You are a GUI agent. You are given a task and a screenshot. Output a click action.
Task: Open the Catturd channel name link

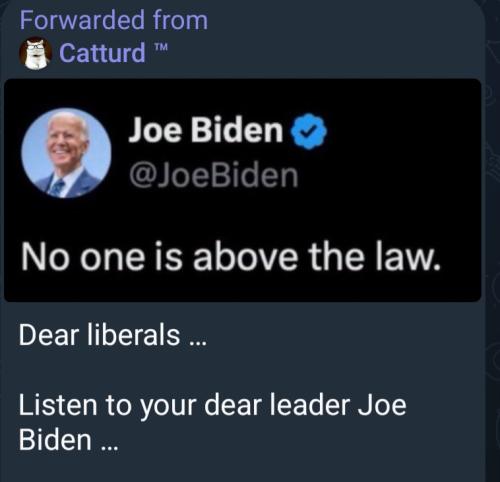(102, 53)
